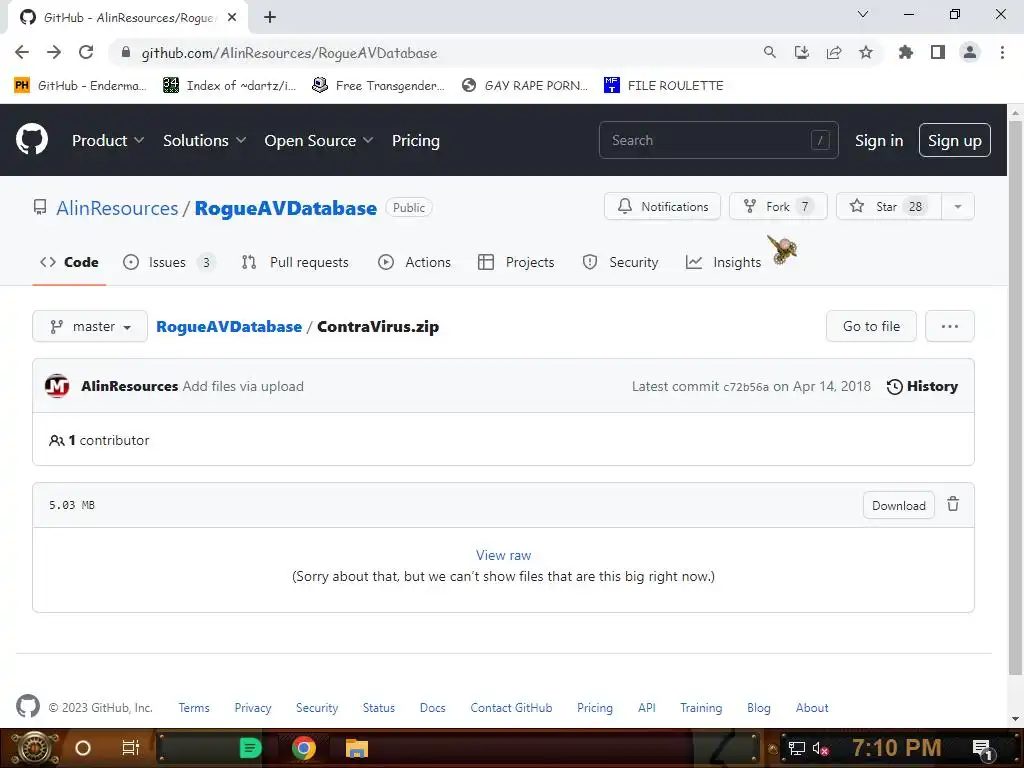Click the AlinResources commit avatar

click(57, 386)
